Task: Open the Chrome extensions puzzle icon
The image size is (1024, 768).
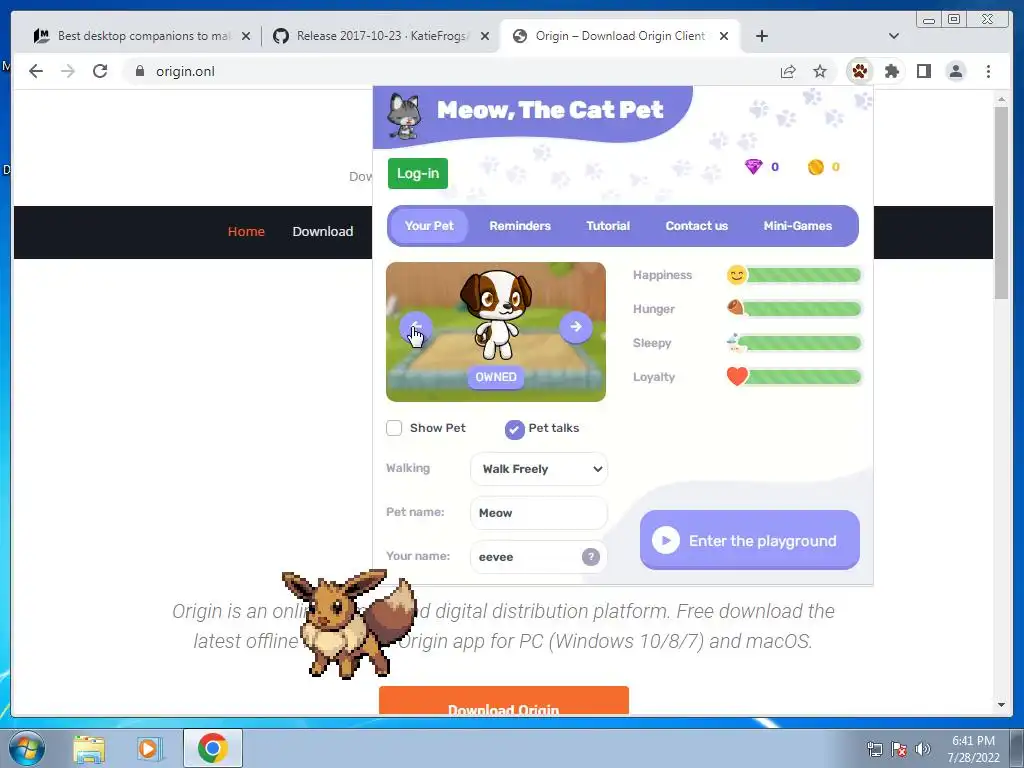Action: (891, 71)
